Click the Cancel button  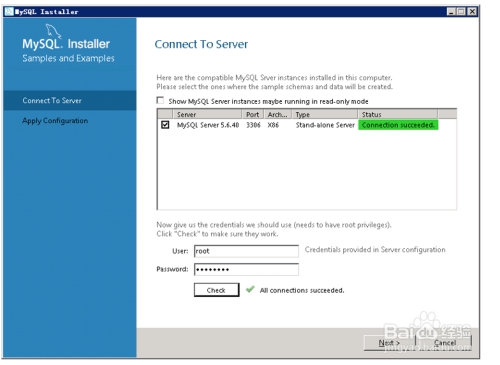(x=445, y=343)
